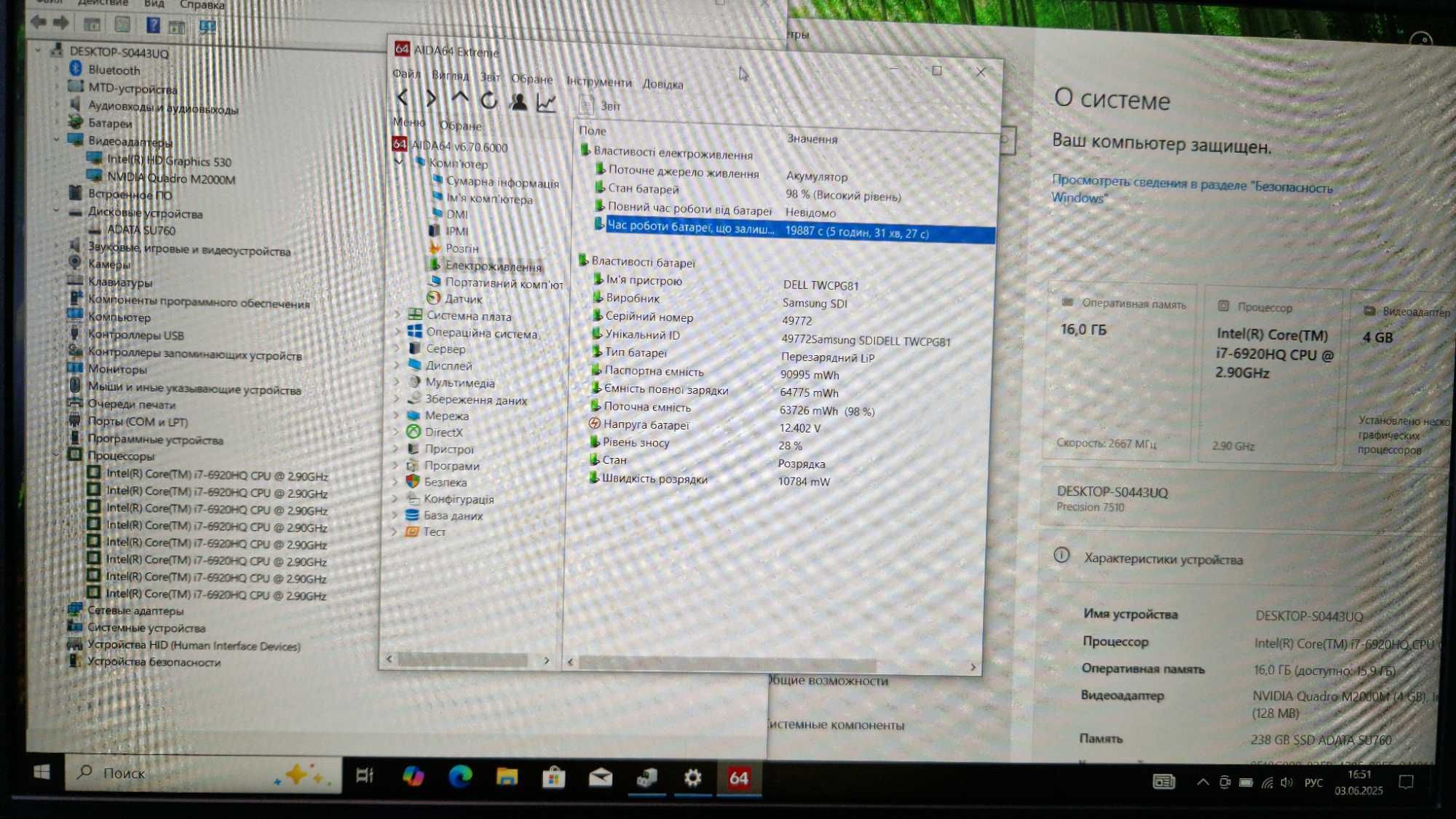Click the taskbar Поиск search box
This screenshot has width=1456, height=819.
[203, 774]
